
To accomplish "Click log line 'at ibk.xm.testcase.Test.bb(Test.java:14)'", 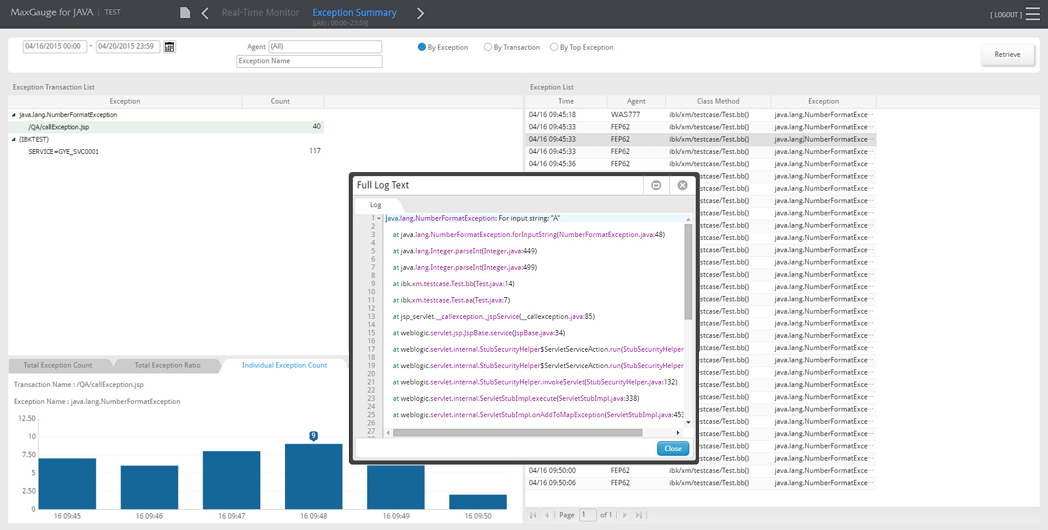I will (x=453, y=284).
